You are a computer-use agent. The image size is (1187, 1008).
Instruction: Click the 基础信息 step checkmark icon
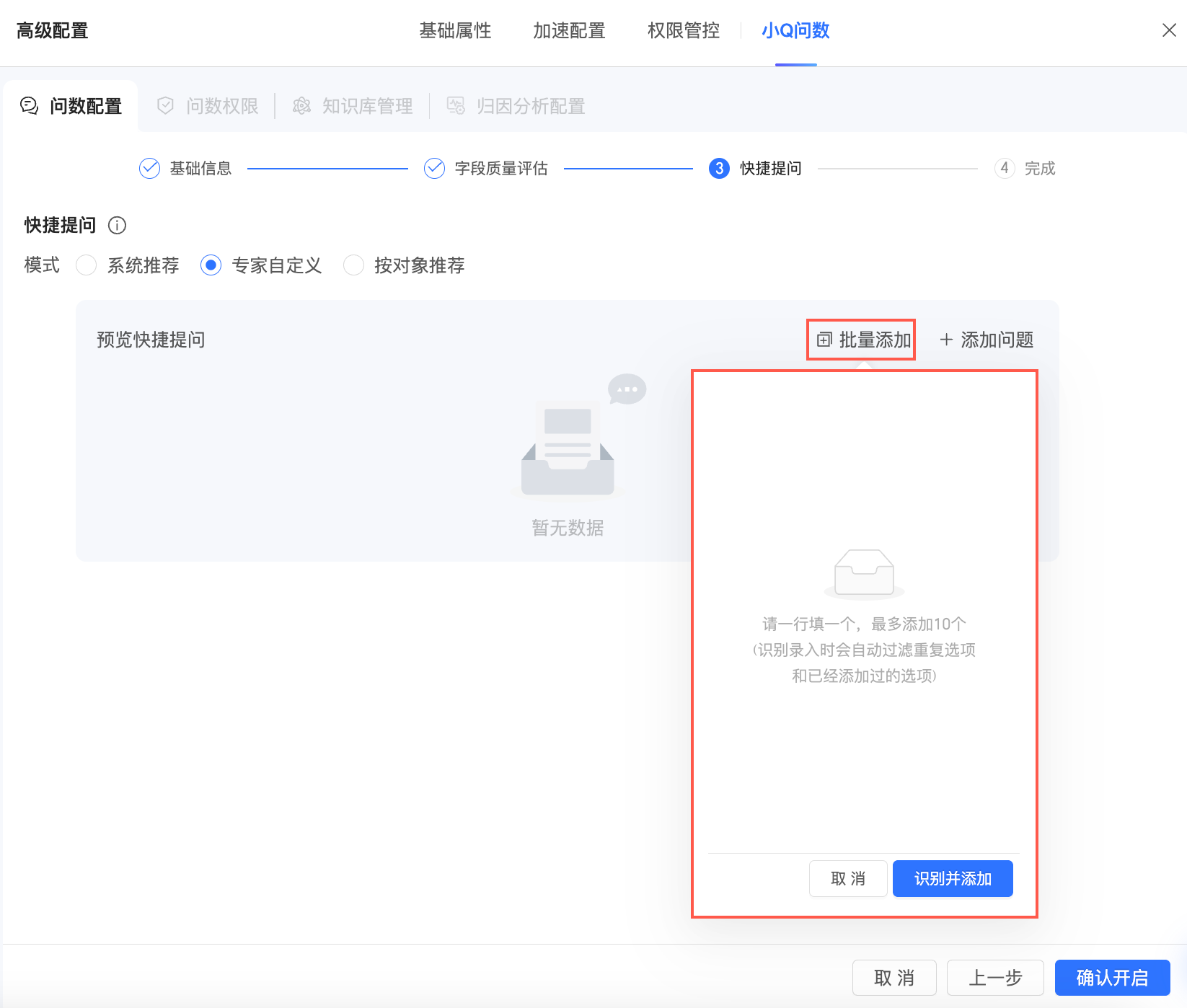149,168
